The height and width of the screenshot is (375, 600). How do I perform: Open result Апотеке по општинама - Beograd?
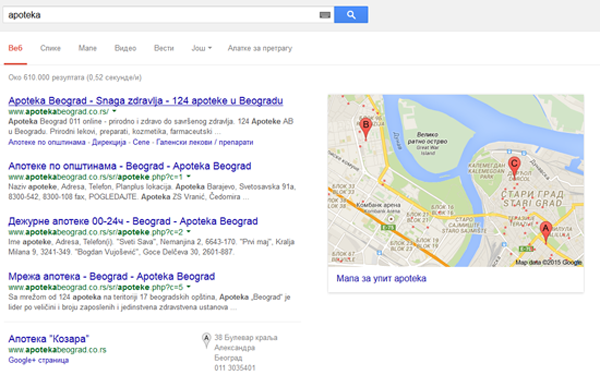click(x=130, y=166)
